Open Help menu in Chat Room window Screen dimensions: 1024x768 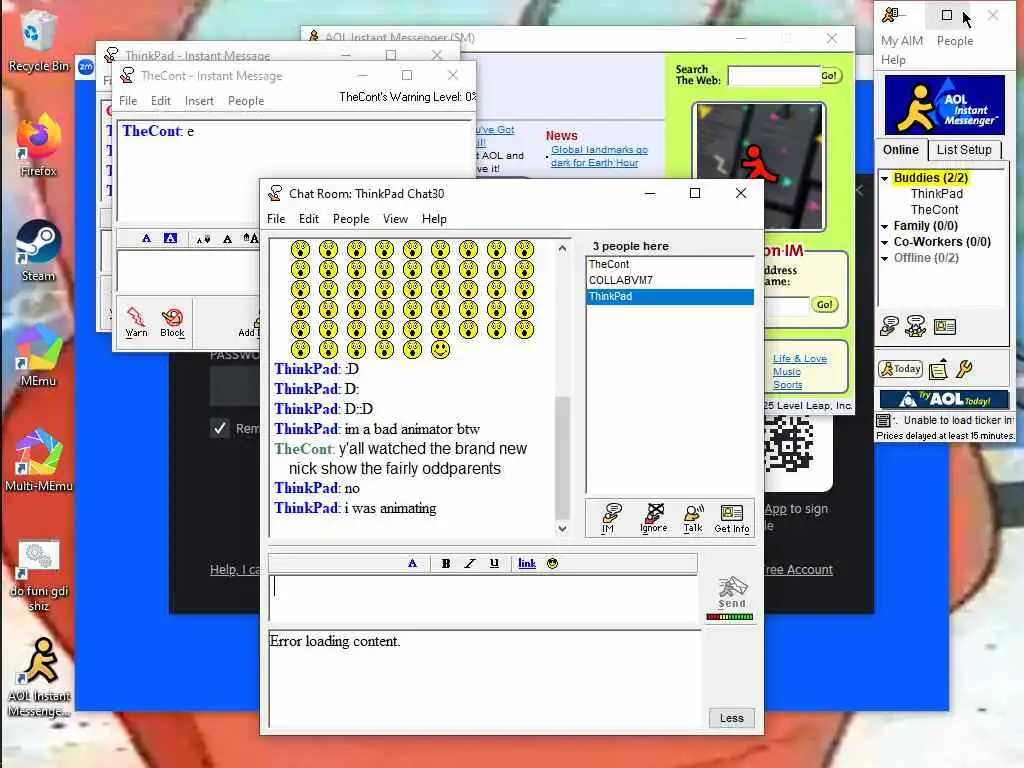434,219
